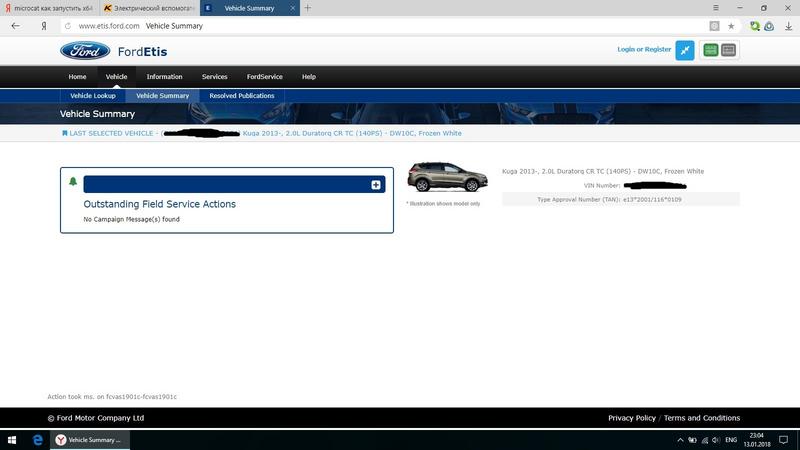The image size is (800, 450).
Task: Launch Microsoft Edge from the taskbar
Action: click(37, 440)
